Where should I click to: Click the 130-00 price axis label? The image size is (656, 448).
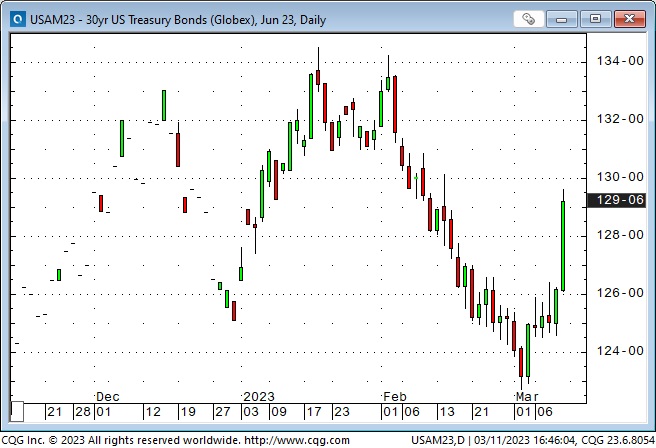tap(620, 177)
